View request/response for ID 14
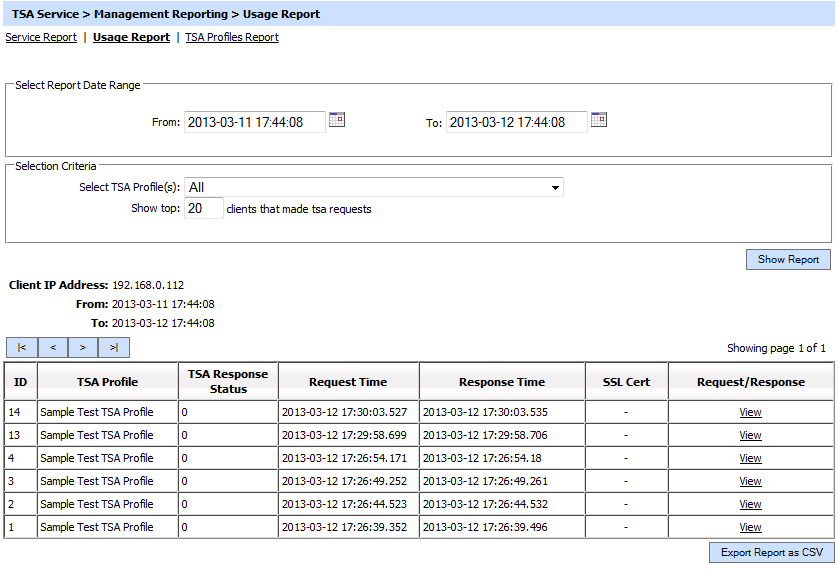The width and height of the screenshot is (838, 571). coord(750,412)
